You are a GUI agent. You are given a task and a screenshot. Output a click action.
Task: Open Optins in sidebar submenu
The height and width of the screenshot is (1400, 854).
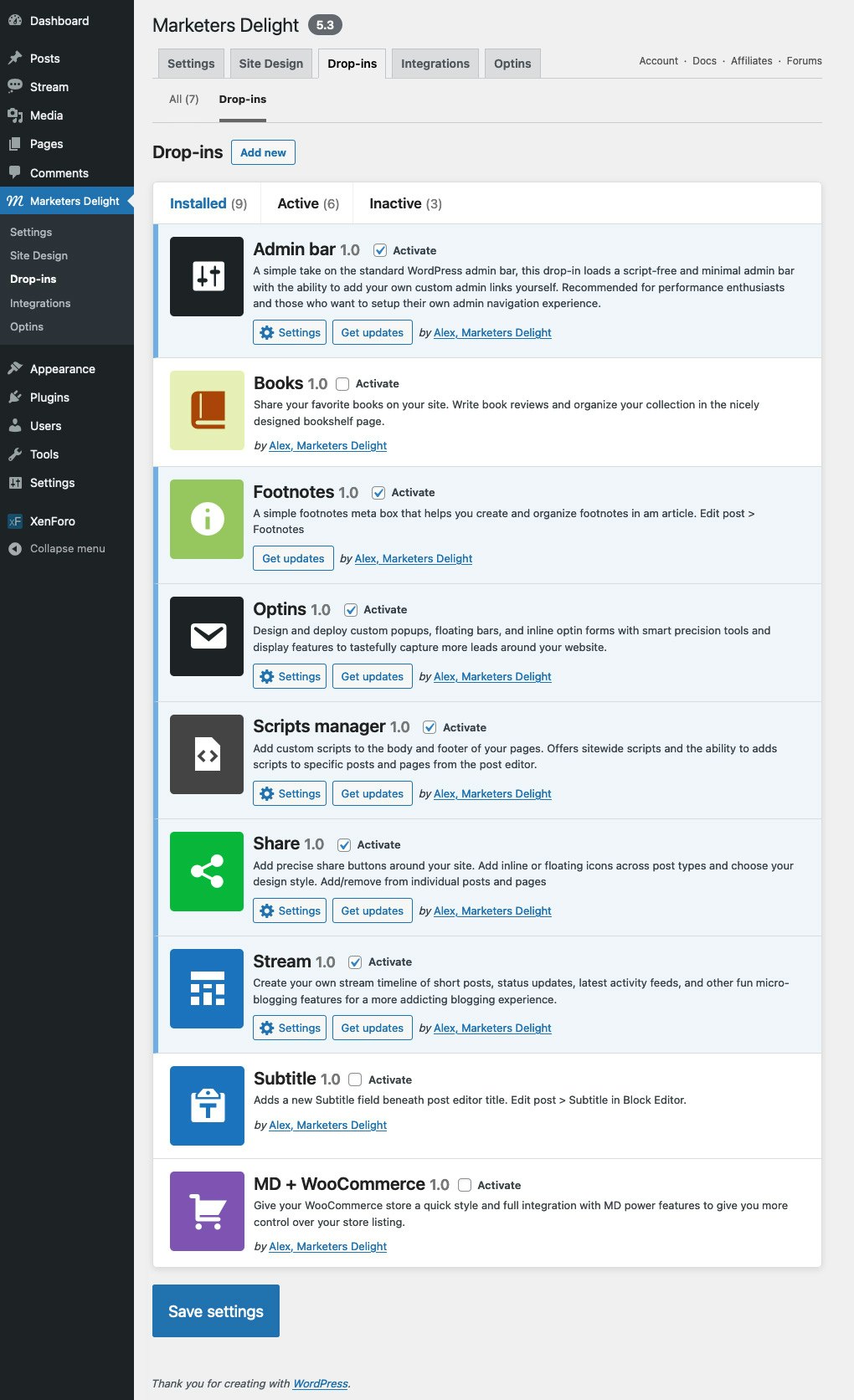coord(27,326)
